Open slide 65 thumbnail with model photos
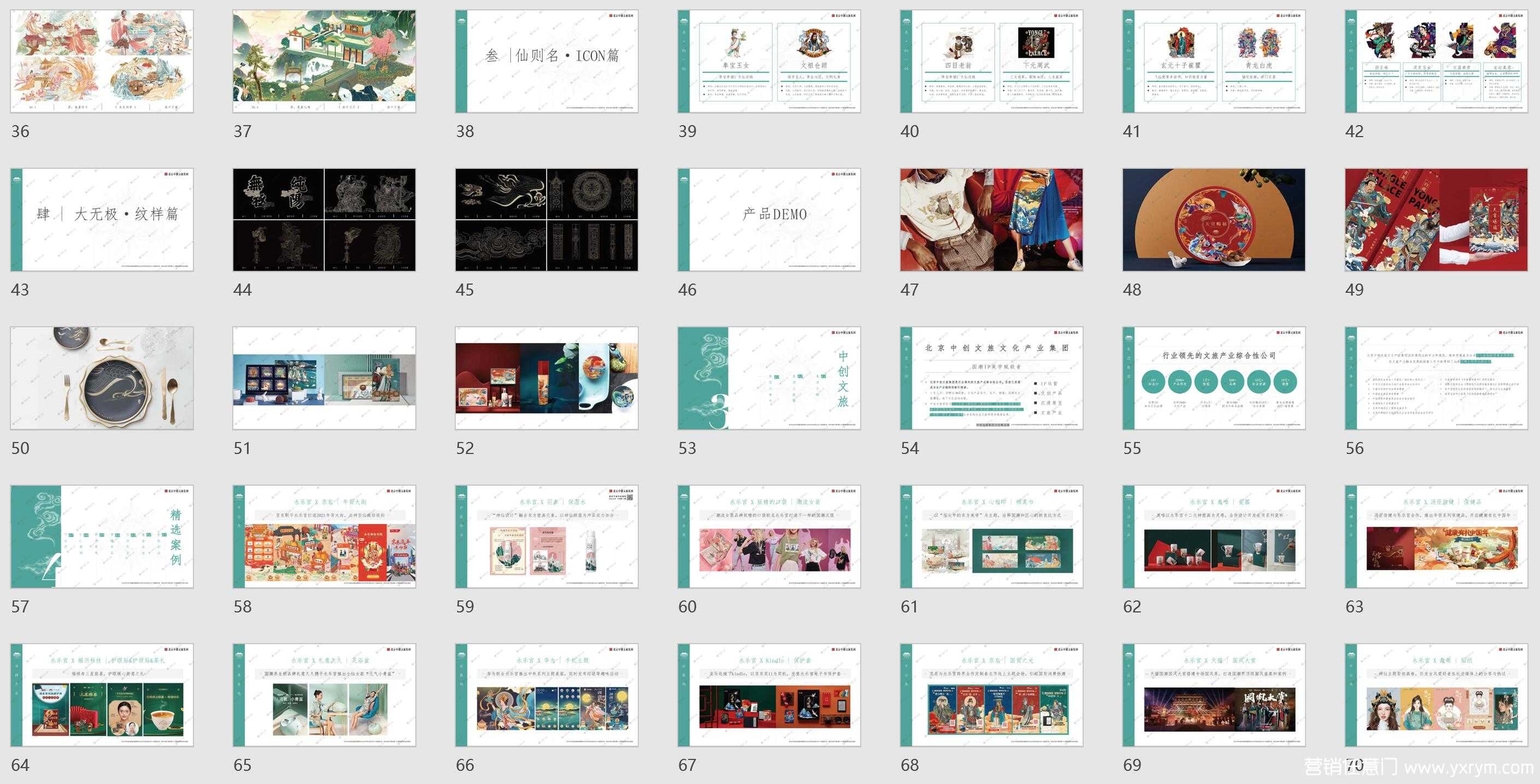This screenshot has height=784, width=1540. [325, 695]
